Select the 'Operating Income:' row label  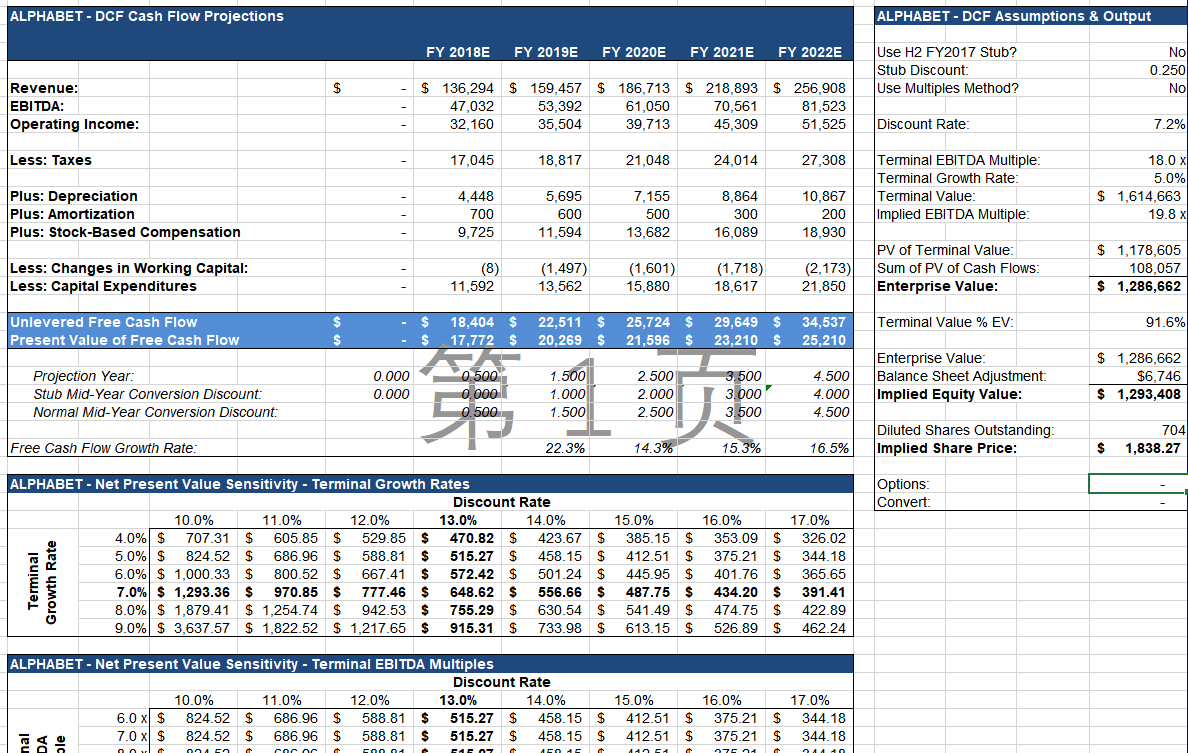(x=74, y=124)
